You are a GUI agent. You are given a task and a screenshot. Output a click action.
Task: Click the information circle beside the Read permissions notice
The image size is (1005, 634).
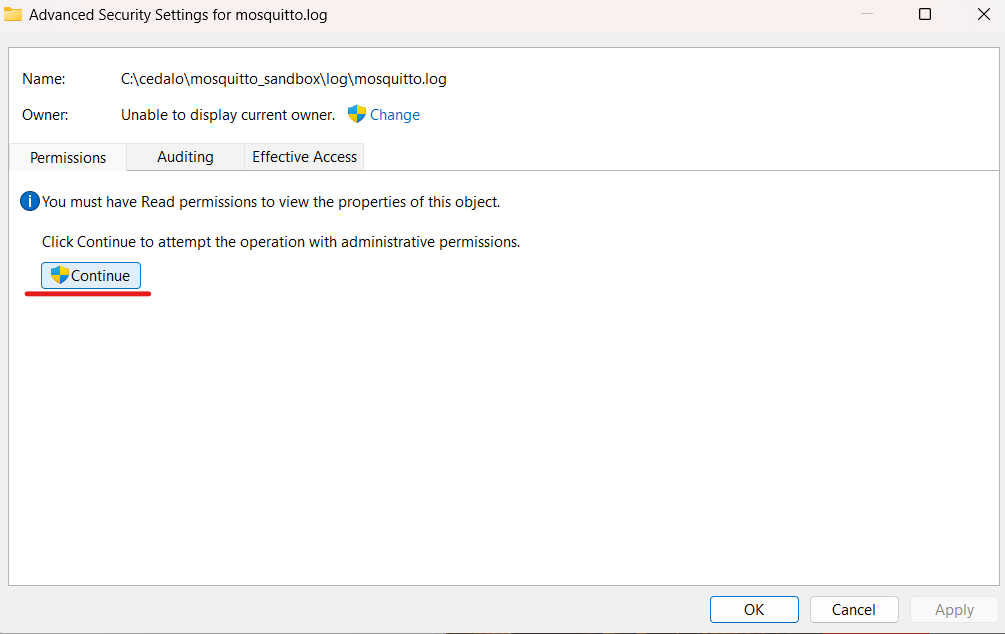[29, 201]
